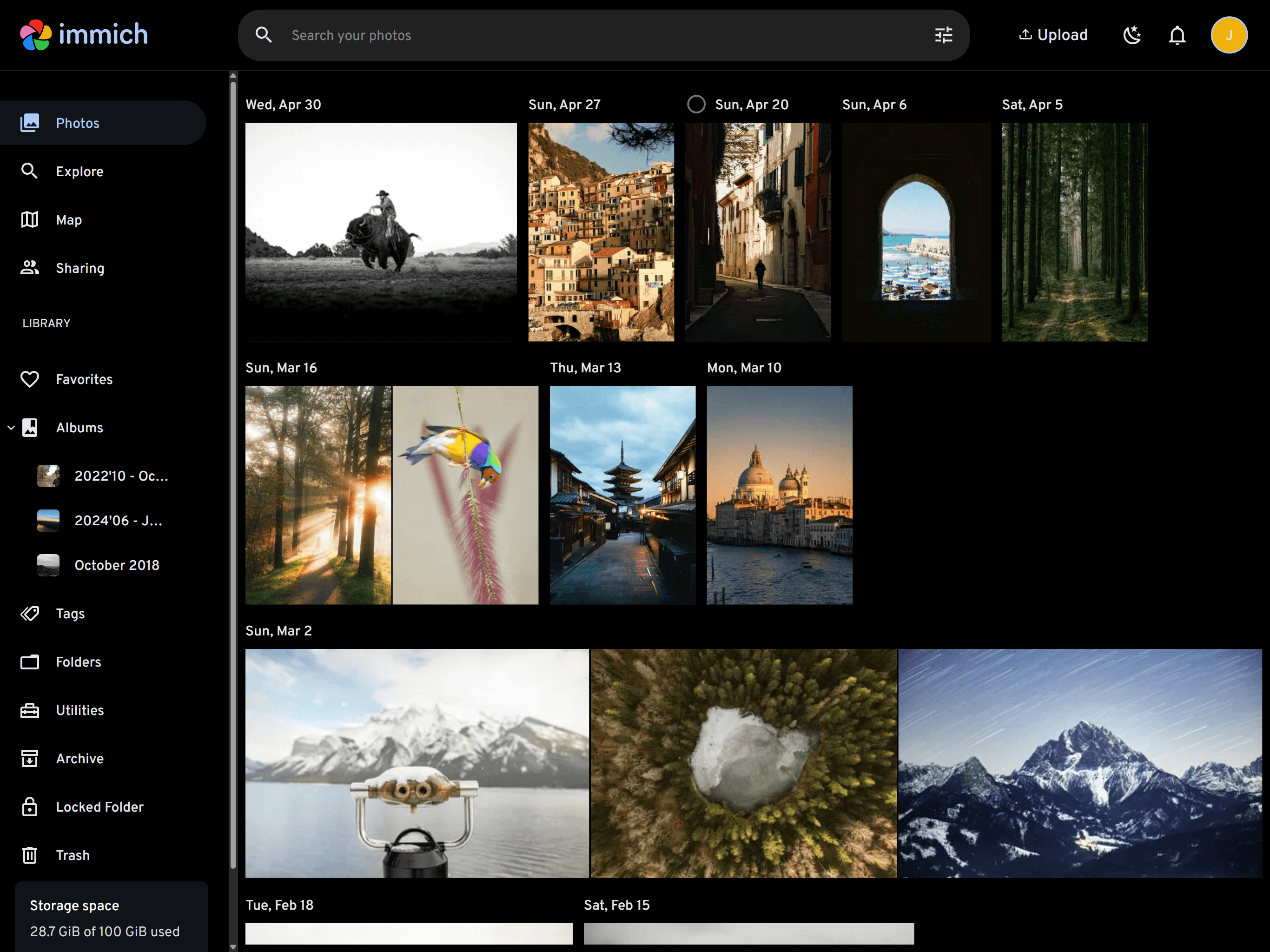Viewport: 1270px width, 952px height.
Task: Click the sidebar scroll up arrow
Action: point(233,75)
